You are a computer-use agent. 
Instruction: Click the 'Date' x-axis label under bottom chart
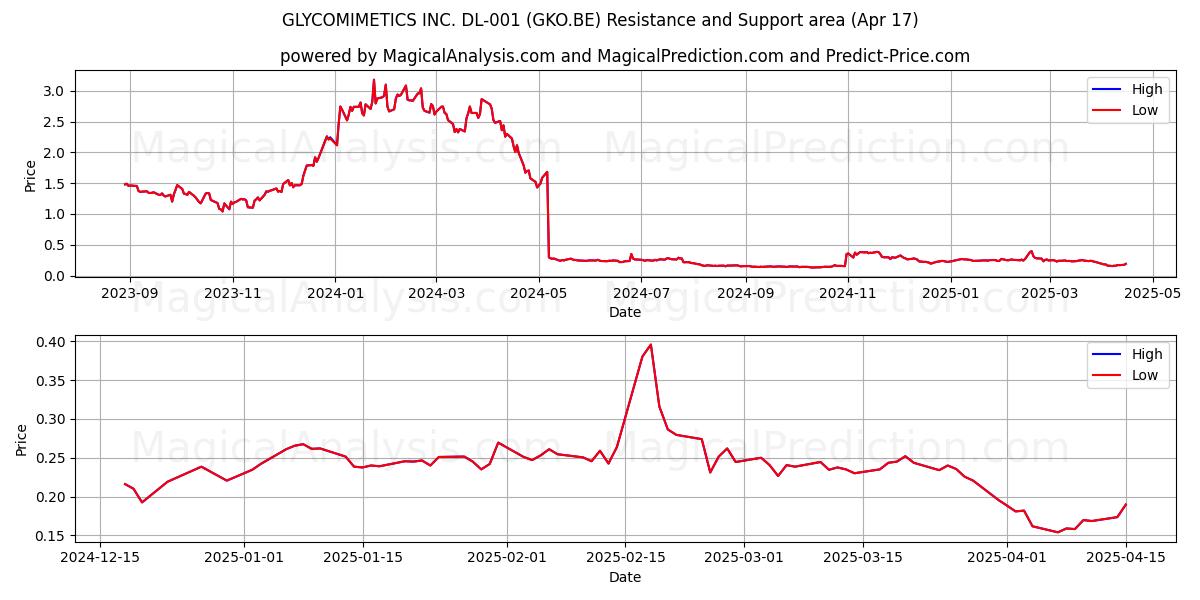click(625, 577)
